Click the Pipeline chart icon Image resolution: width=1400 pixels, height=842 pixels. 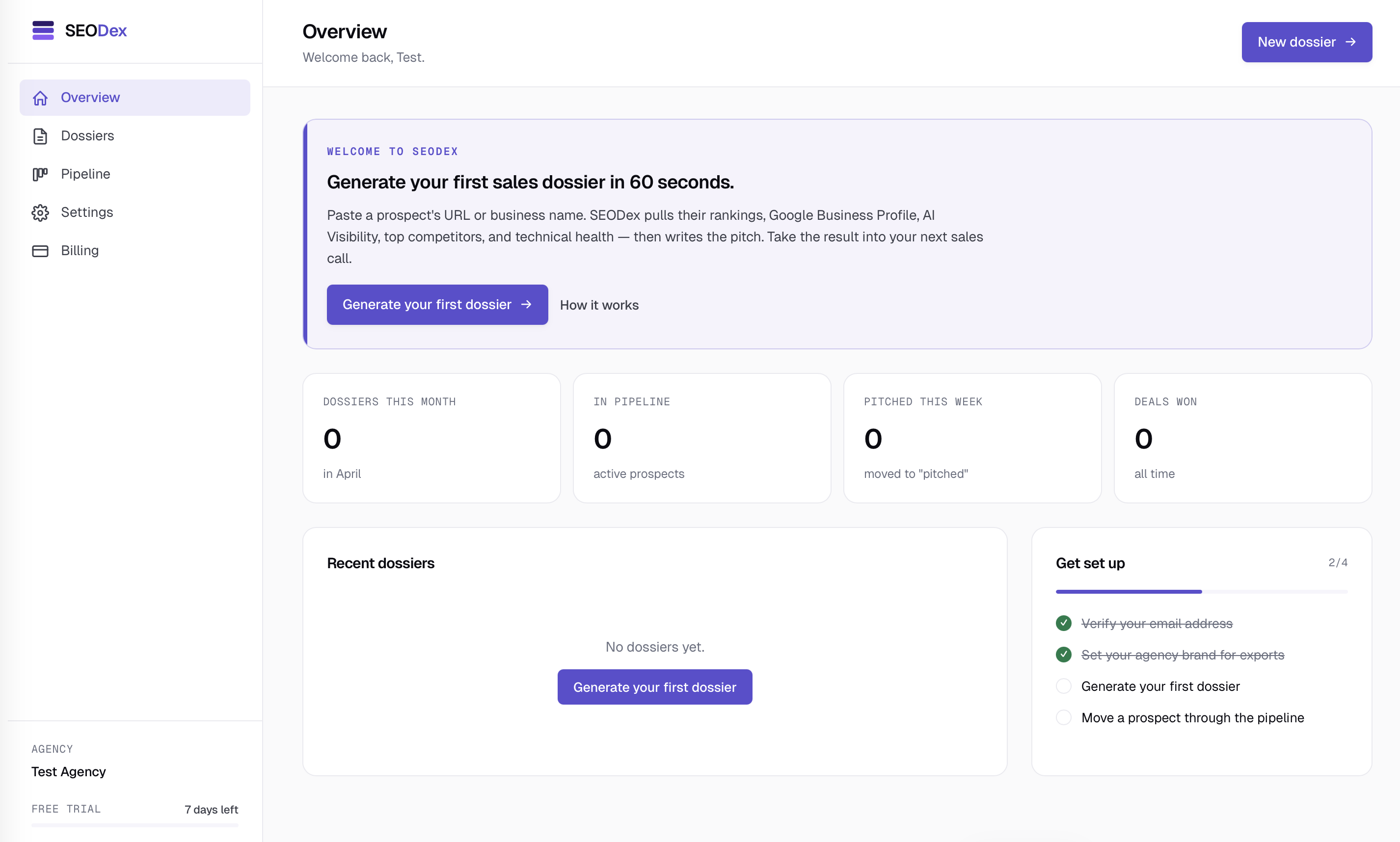(x=40, y=174)
